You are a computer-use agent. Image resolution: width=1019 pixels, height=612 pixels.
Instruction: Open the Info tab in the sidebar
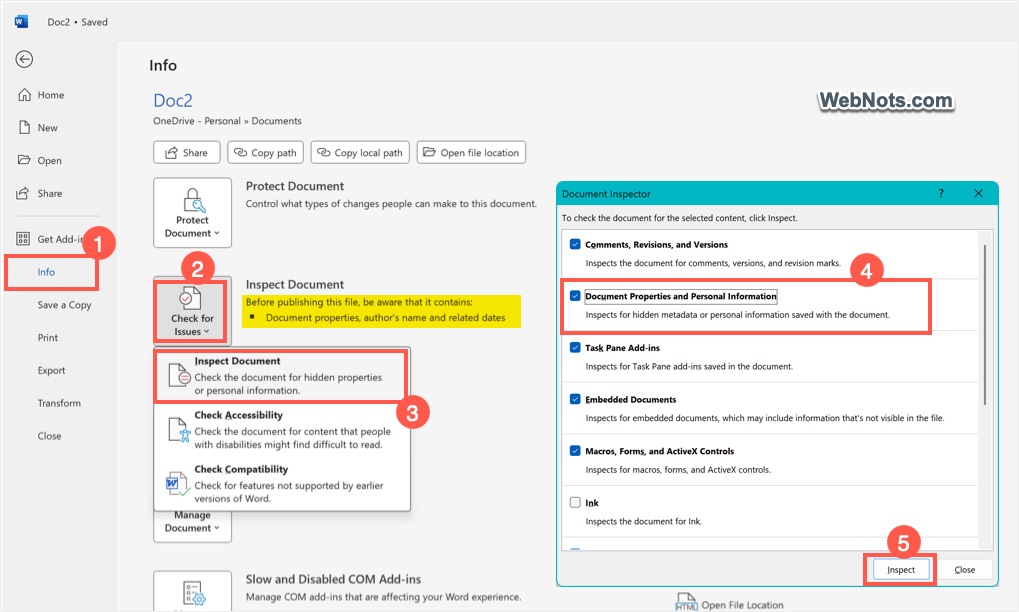[x=46, y=272]
